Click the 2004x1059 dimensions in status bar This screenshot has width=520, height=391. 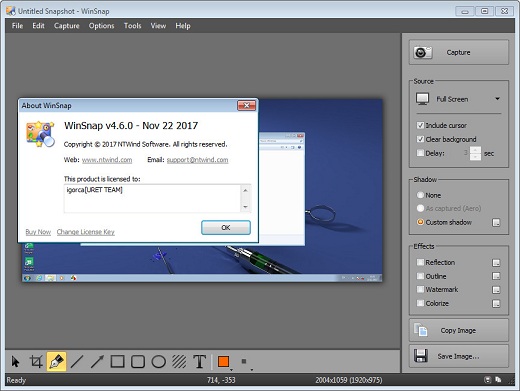(x=349, y=380)
